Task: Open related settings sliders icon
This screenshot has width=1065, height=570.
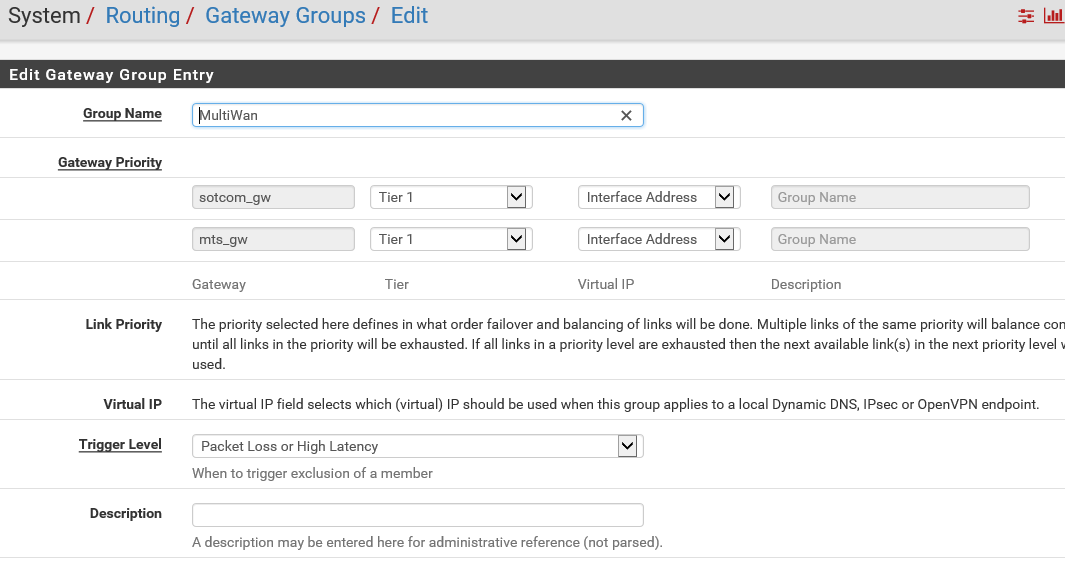Action: point(1026,16)
